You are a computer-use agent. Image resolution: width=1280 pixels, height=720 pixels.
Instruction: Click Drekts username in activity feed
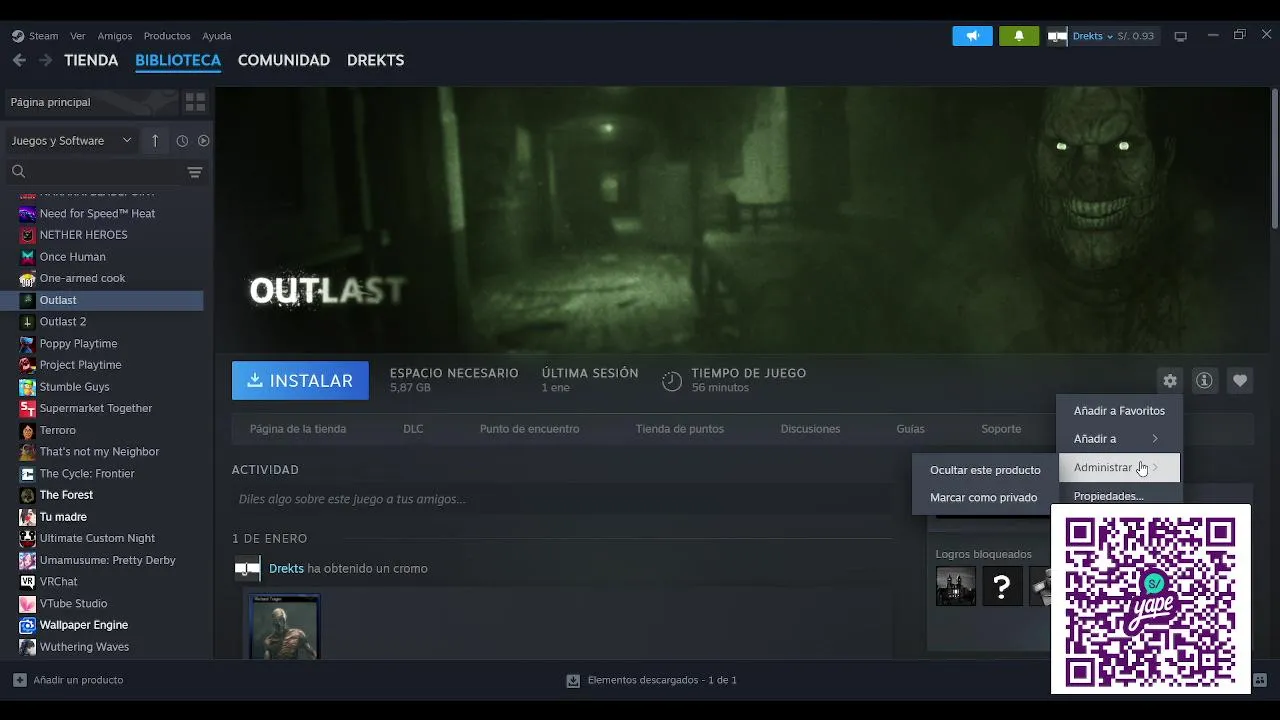(286, 569)
